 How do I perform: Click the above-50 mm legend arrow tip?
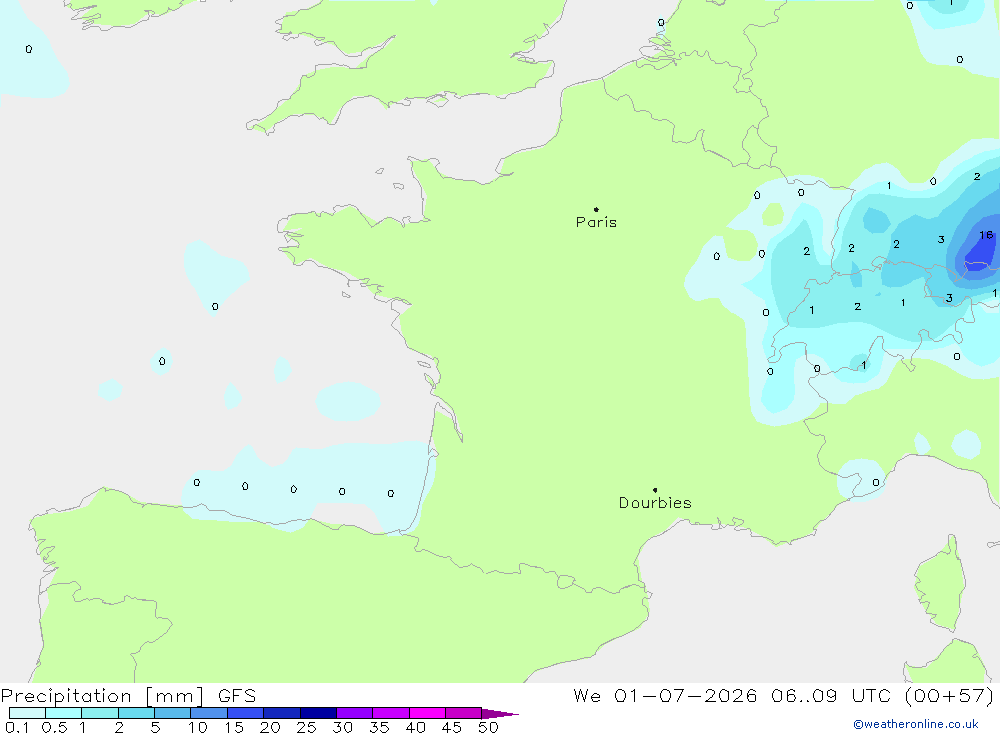500,714
